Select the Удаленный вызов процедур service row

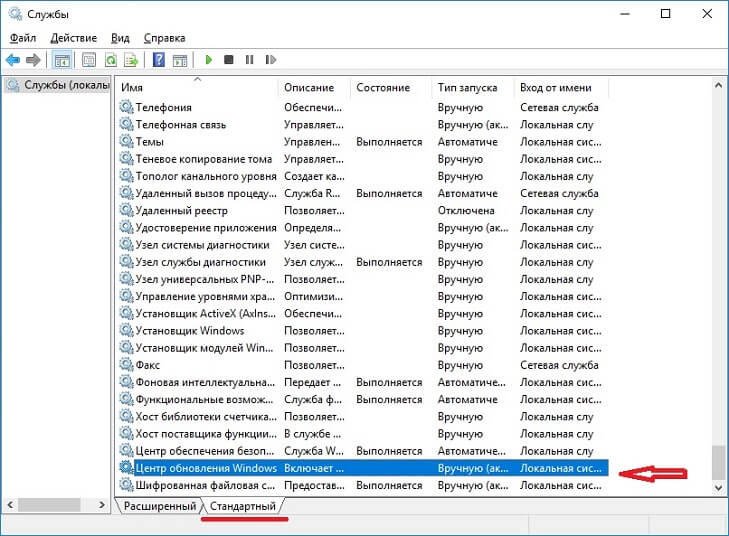363,193
